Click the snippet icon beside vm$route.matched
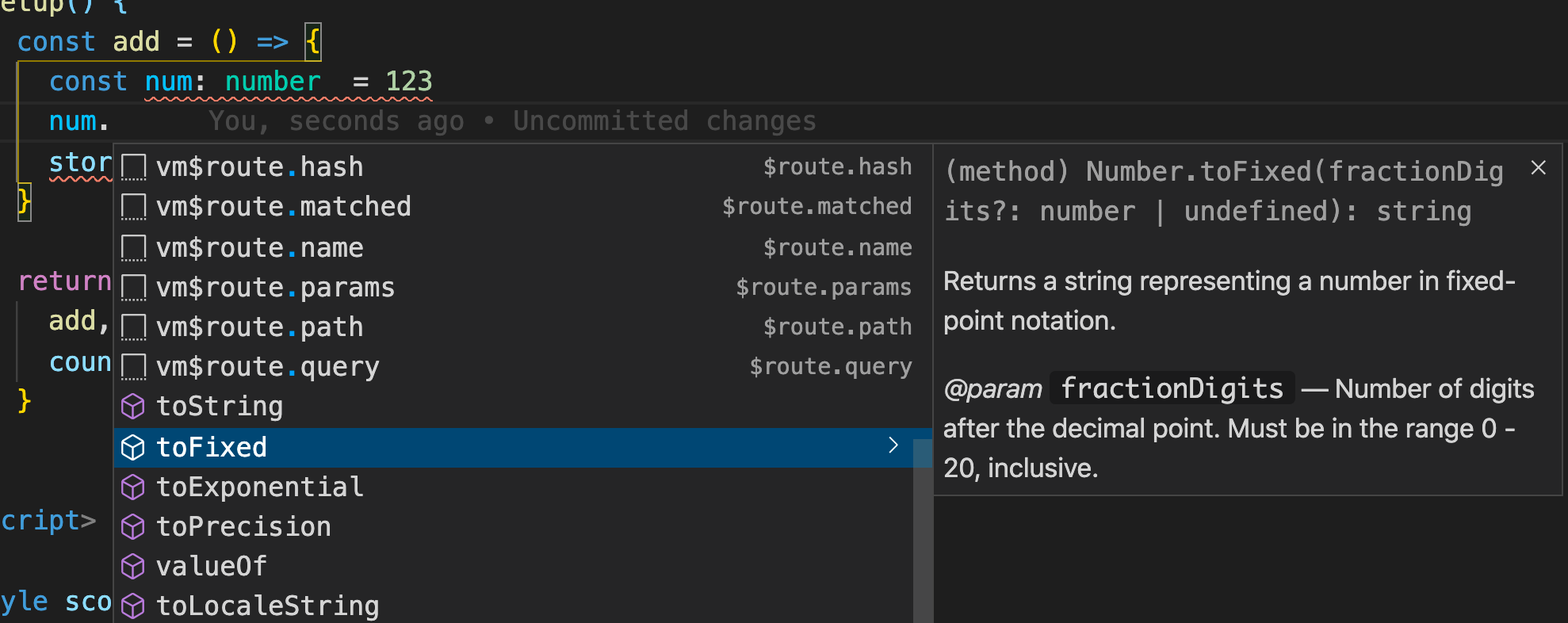The width and height of the screenshot is (1568, 623). pos(133,207)
